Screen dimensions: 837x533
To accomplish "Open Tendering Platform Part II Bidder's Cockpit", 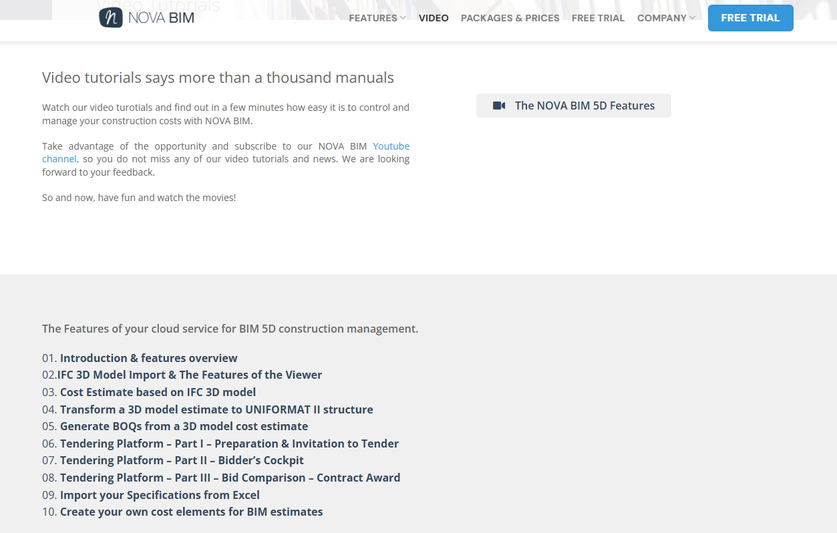I will tap(181, 460).
